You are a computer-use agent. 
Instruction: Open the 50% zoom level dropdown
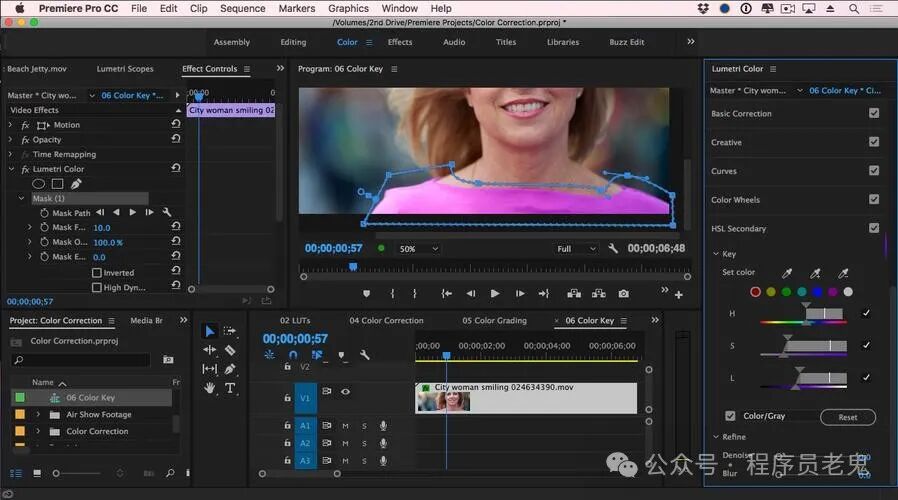(x=419, y=249)
